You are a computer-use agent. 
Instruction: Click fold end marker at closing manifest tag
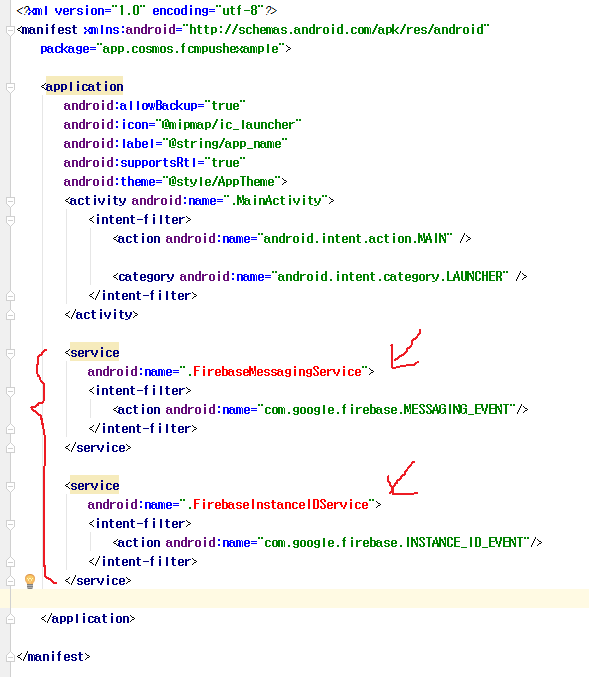[x=10, y=657]
